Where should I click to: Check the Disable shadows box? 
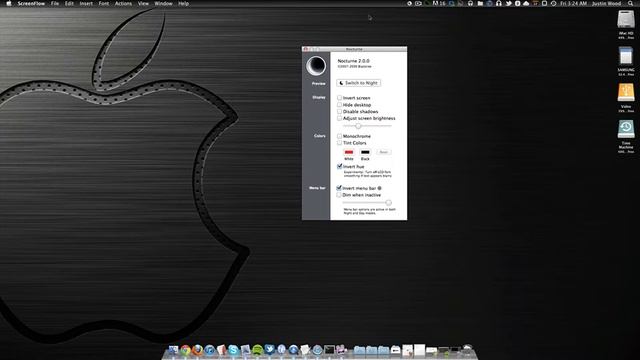click(x=340, y=111)
